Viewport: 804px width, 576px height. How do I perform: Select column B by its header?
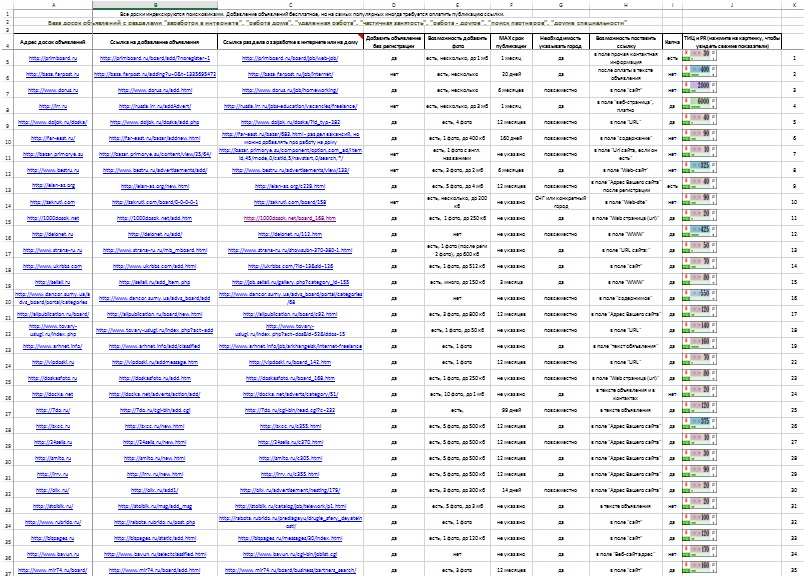click(x=155, y=5)
